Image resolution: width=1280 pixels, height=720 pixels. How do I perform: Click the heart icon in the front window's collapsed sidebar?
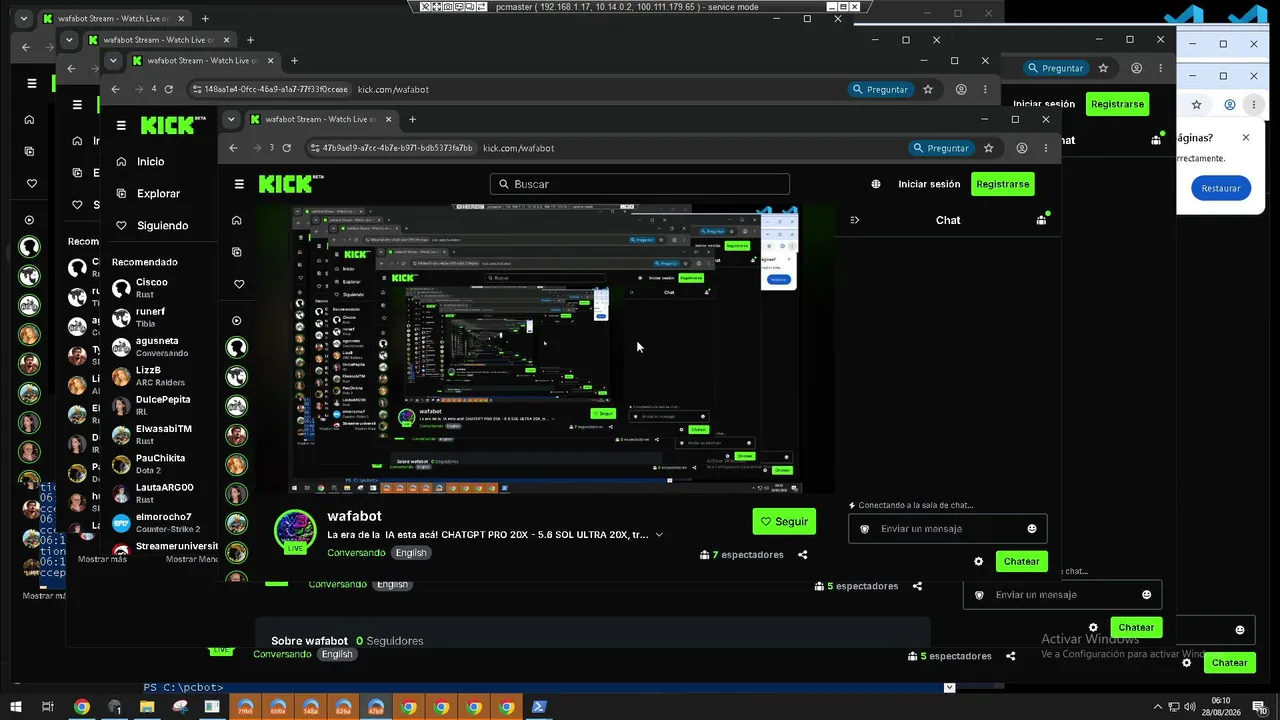(237, 284)
